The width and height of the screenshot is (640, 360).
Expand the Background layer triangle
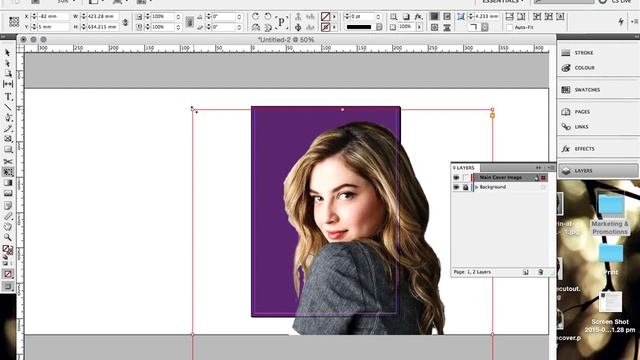click(476, 187)
